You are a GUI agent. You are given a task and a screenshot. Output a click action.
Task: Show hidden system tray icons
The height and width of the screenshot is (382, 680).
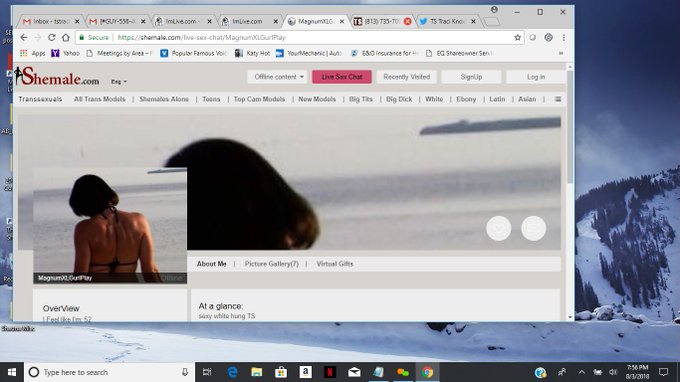(582, 372)
